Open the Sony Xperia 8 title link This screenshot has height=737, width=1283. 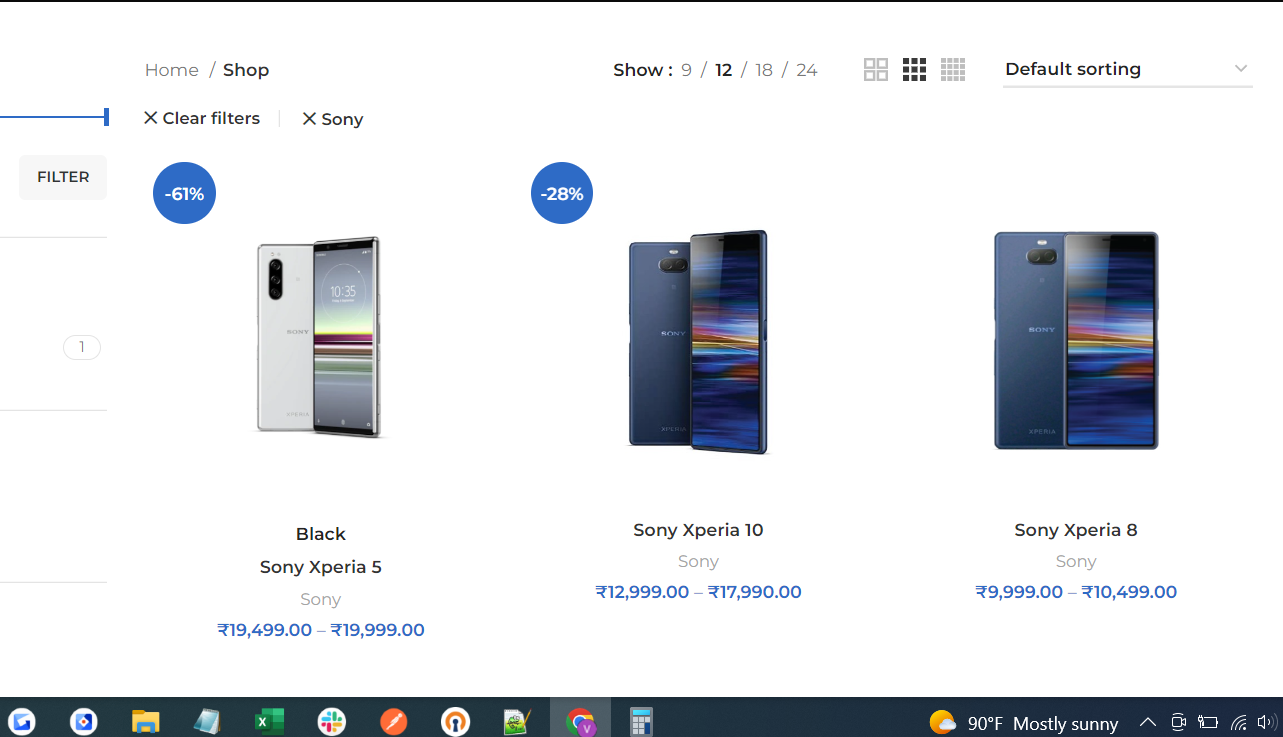1076,530
